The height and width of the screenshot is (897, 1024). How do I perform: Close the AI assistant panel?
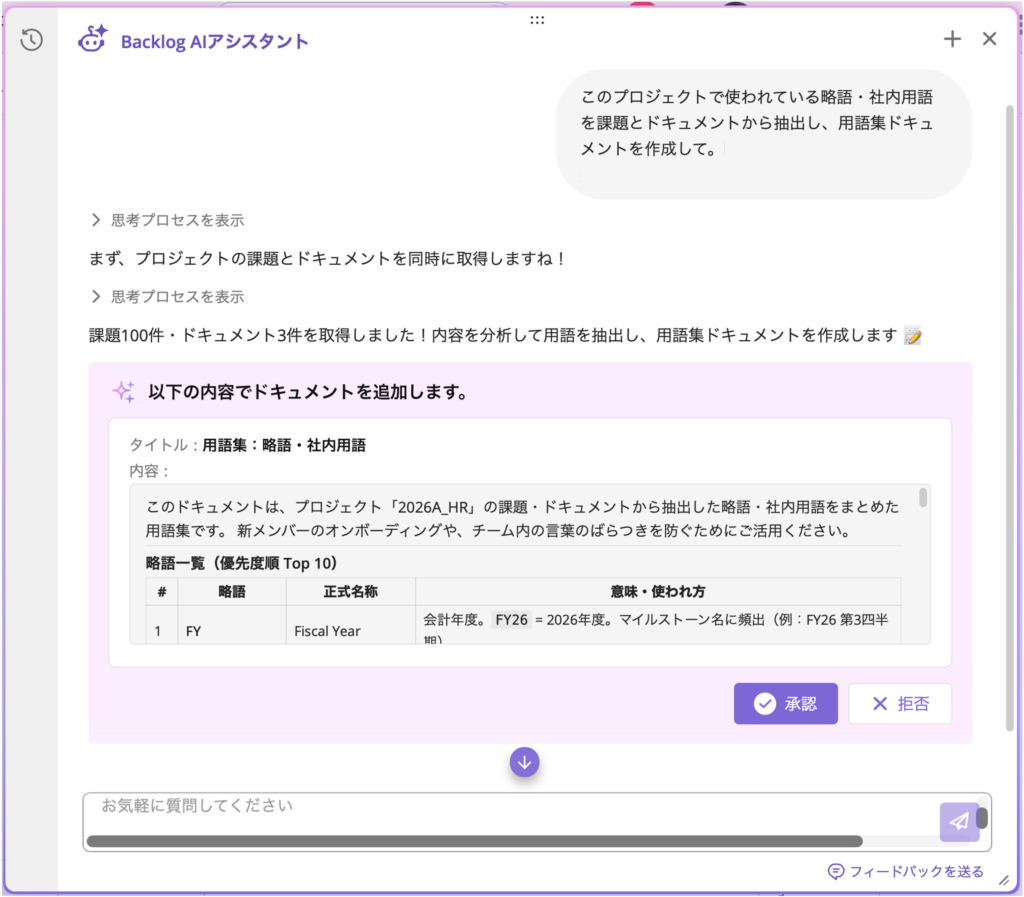pos(989,39)
